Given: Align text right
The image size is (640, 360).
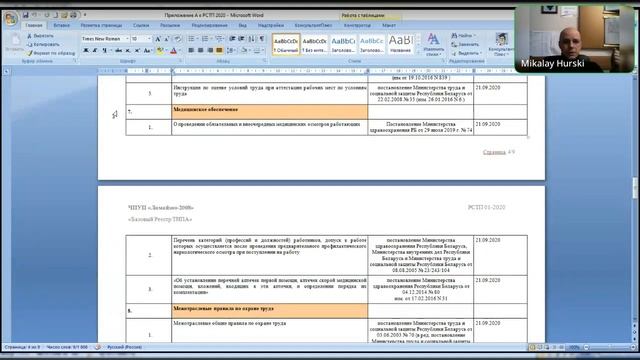Looking at the screenshot, I should click(x=210, y=51).
